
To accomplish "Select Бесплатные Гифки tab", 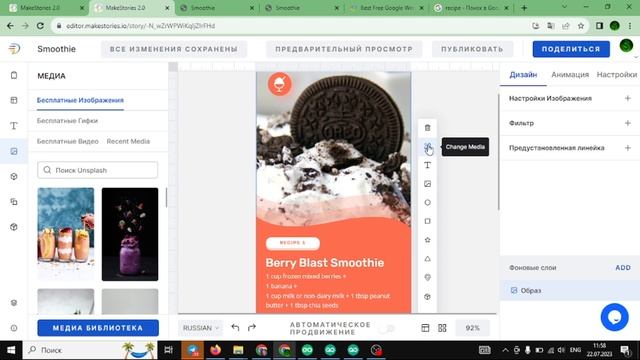I will [x=67, y=121].
